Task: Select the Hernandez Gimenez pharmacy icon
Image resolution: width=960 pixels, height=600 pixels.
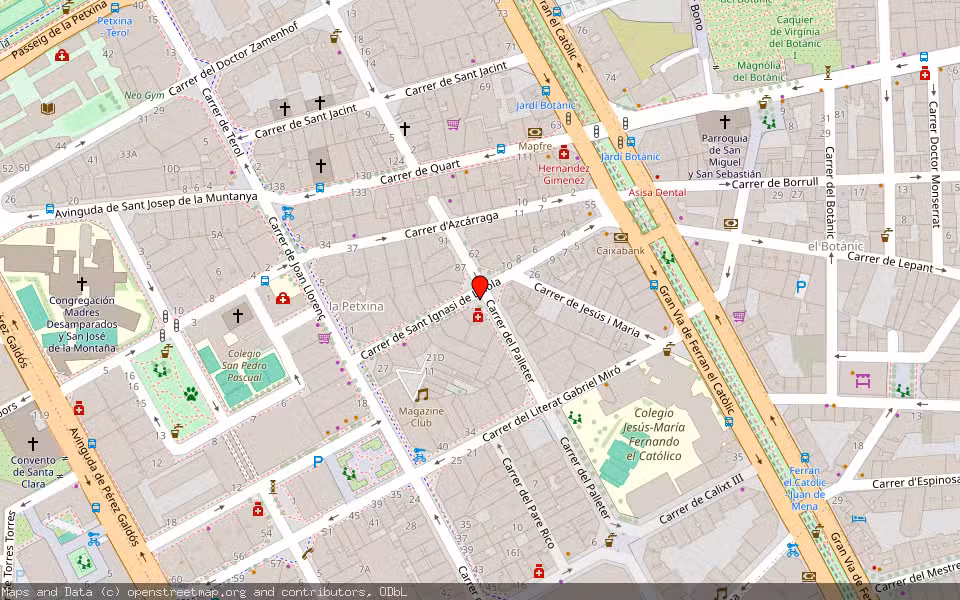Action: 564,152
